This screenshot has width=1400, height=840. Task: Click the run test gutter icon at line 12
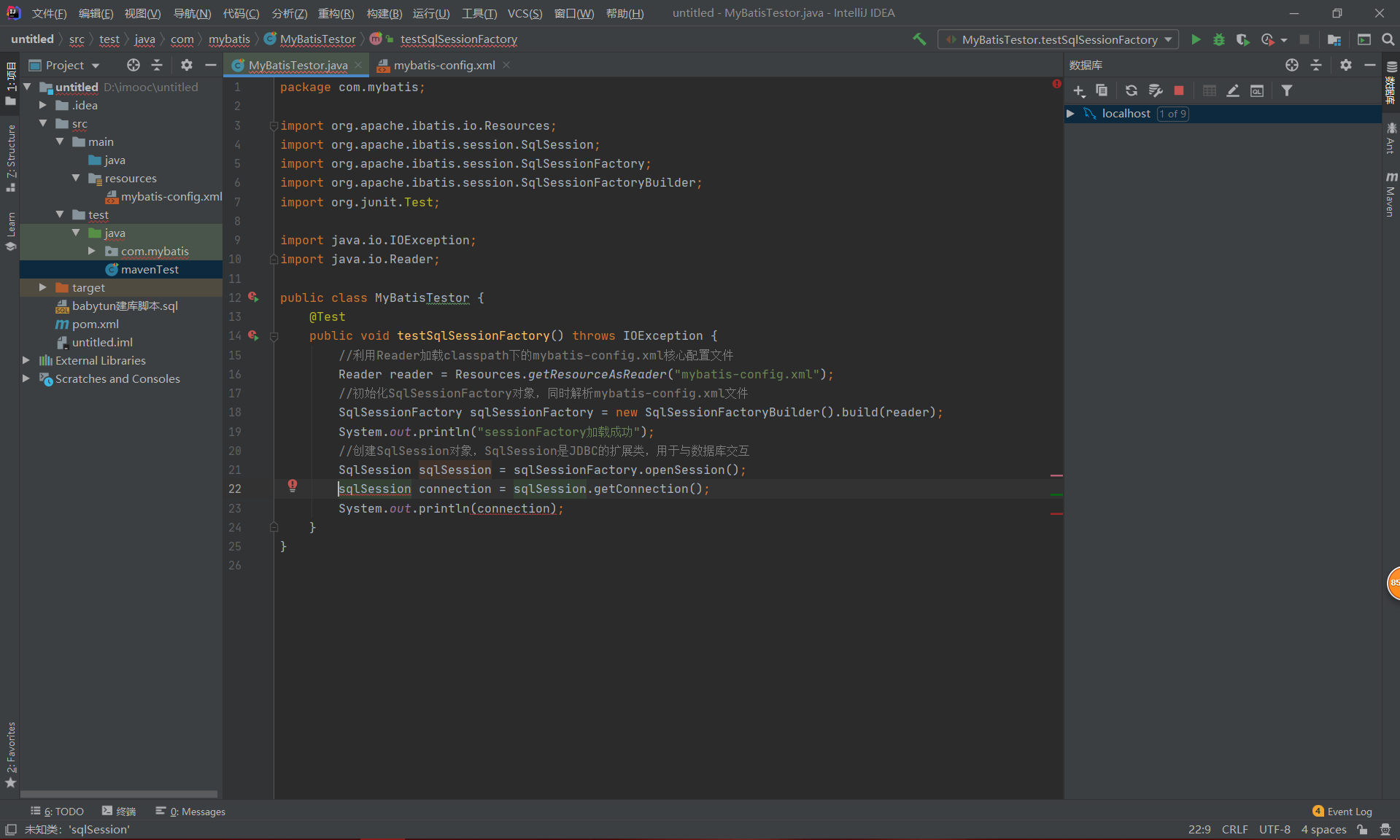click(x=253, y=297)
